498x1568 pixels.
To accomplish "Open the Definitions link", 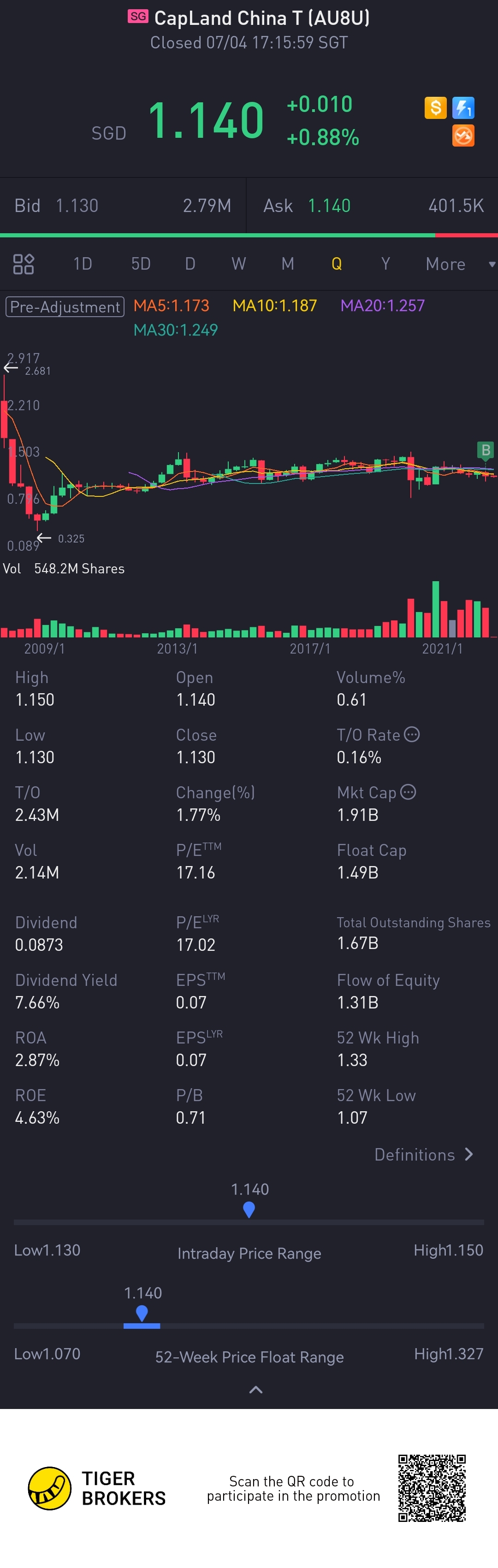I will click(414, 1154).
